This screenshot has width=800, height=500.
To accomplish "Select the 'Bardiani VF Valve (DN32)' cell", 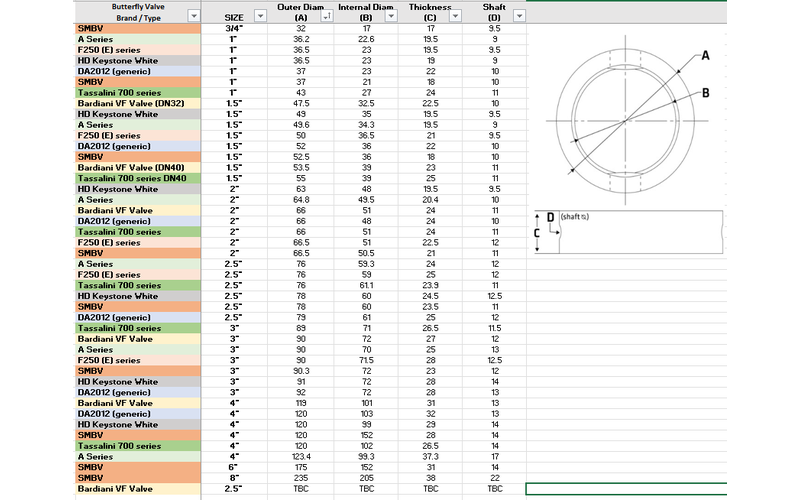I will coord(138,104).
